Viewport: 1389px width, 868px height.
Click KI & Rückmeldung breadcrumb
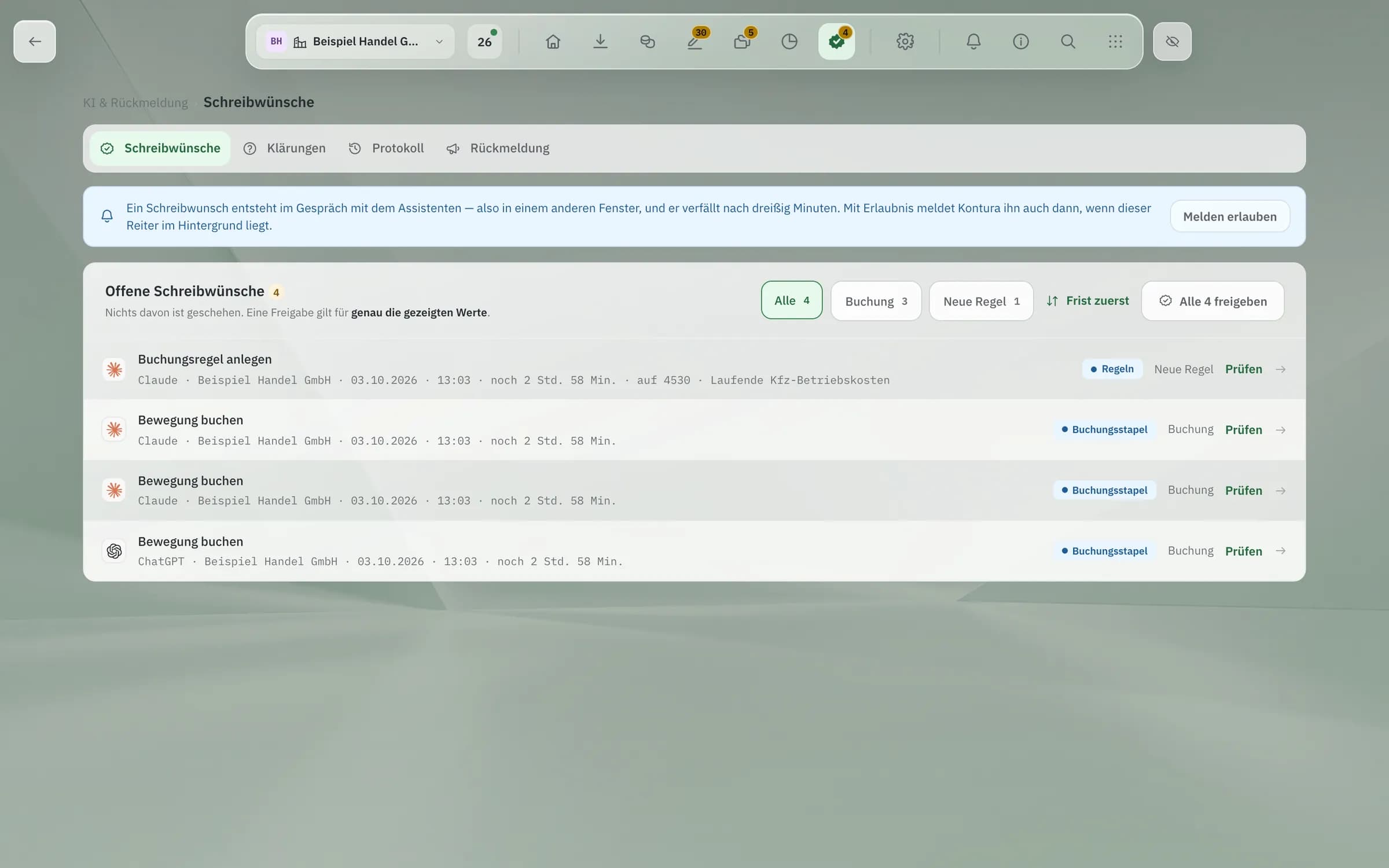pos(135,103)
